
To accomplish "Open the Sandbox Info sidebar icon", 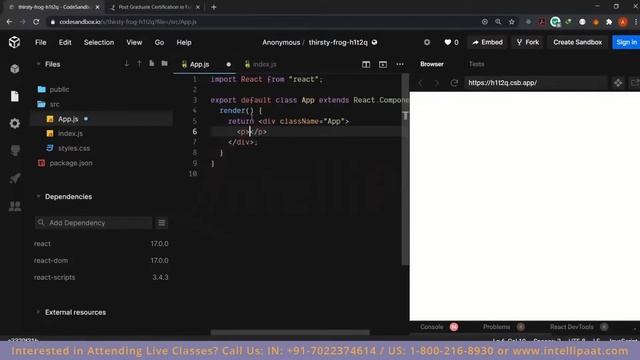I will click(15, 69).
